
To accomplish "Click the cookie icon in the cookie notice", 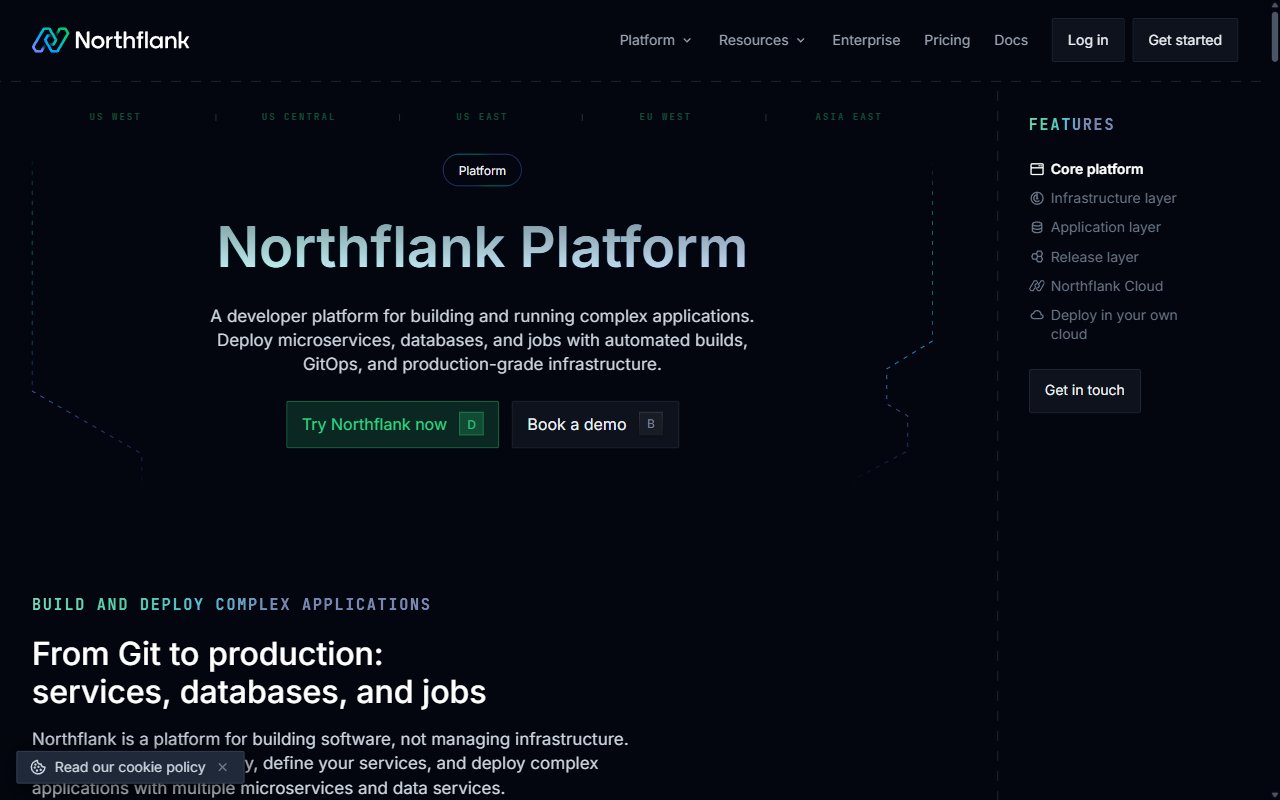I will point(38,767).
